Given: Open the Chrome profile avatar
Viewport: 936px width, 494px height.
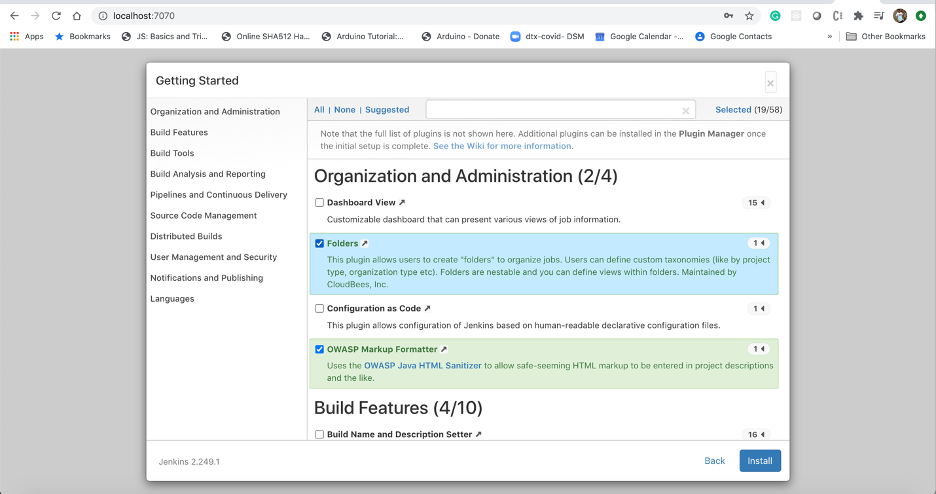Looking at the screenshot, I should coord(900,16).
